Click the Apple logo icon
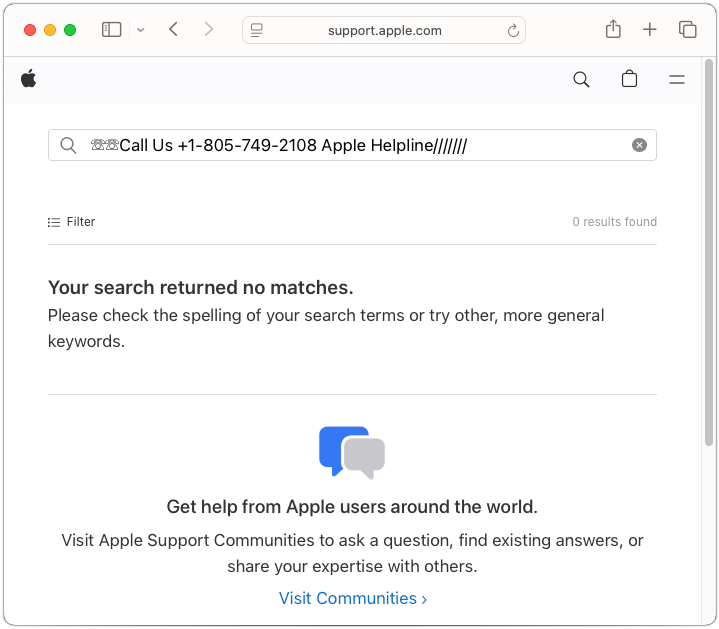719x629 pixels. point(28,79)
